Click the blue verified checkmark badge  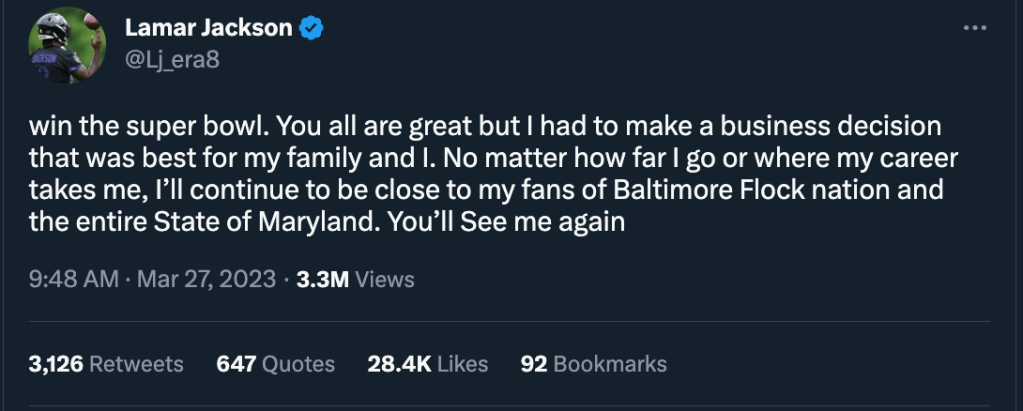(313, 30)
